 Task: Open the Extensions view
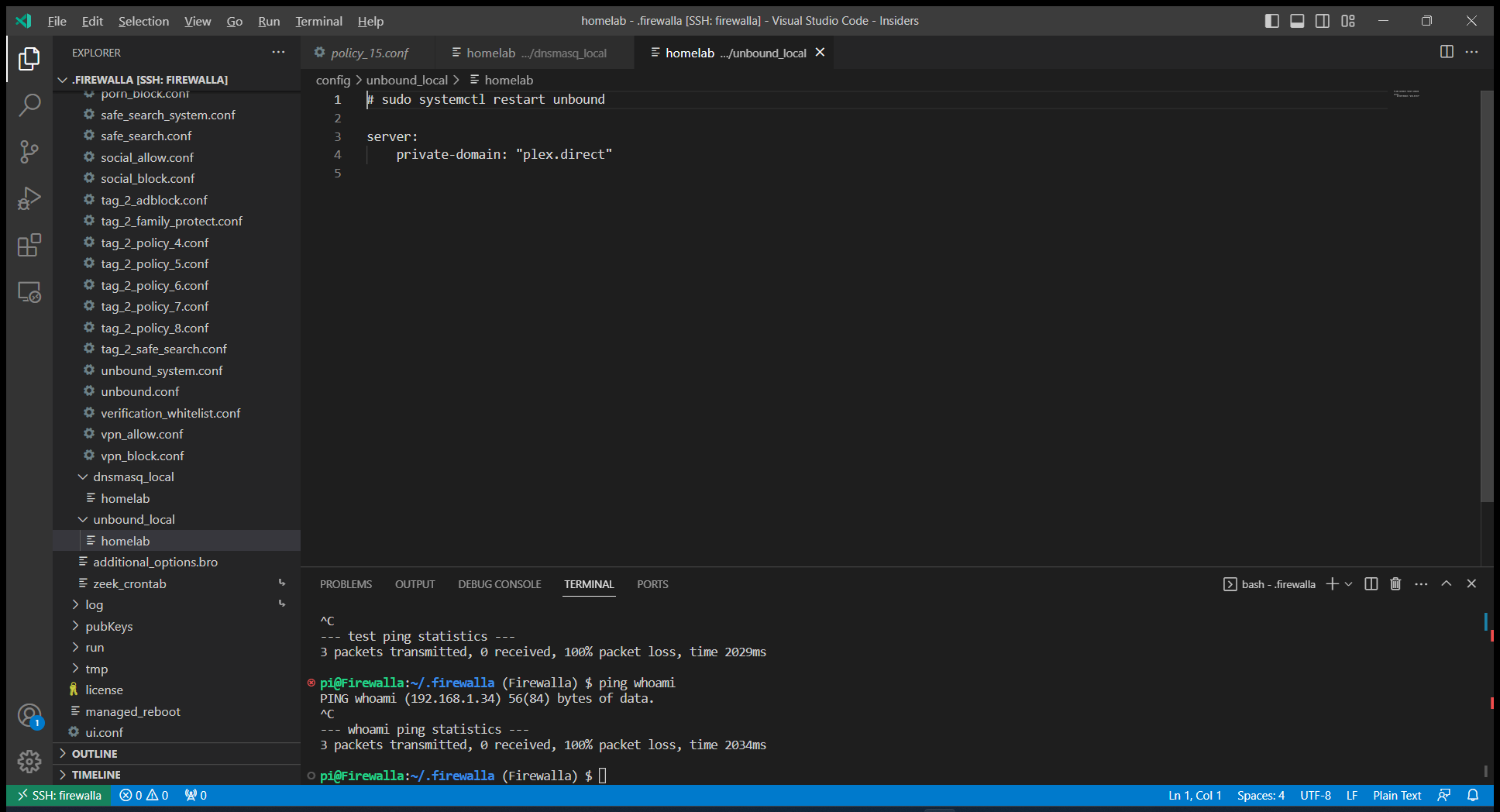[x=29, y=246]
